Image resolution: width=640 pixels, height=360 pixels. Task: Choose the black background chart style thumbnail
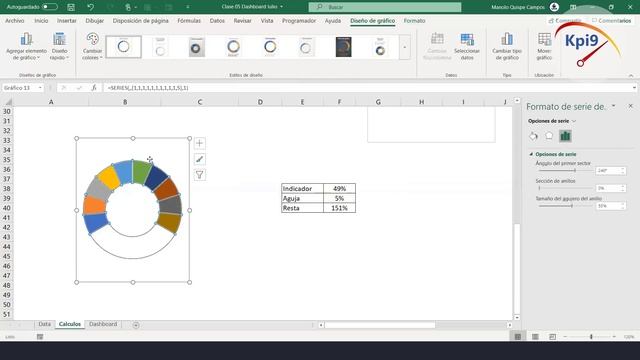(x=344, y=47)
